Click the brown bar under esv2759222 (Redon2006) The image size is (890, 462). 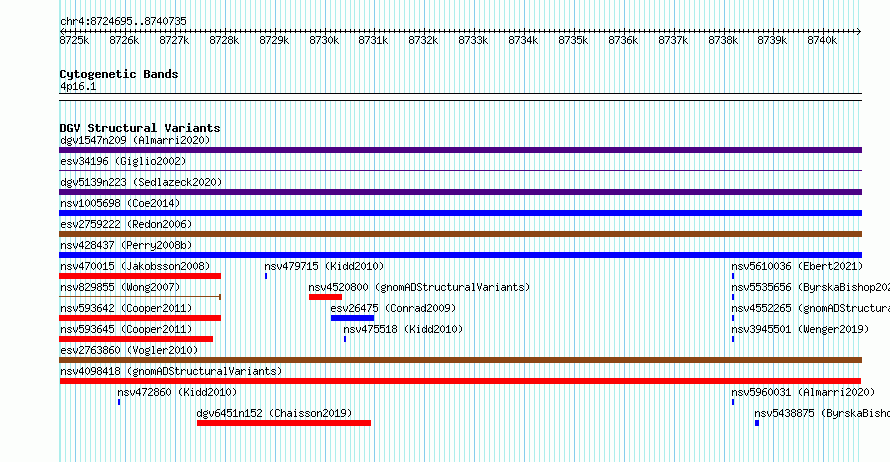point(460,234)
